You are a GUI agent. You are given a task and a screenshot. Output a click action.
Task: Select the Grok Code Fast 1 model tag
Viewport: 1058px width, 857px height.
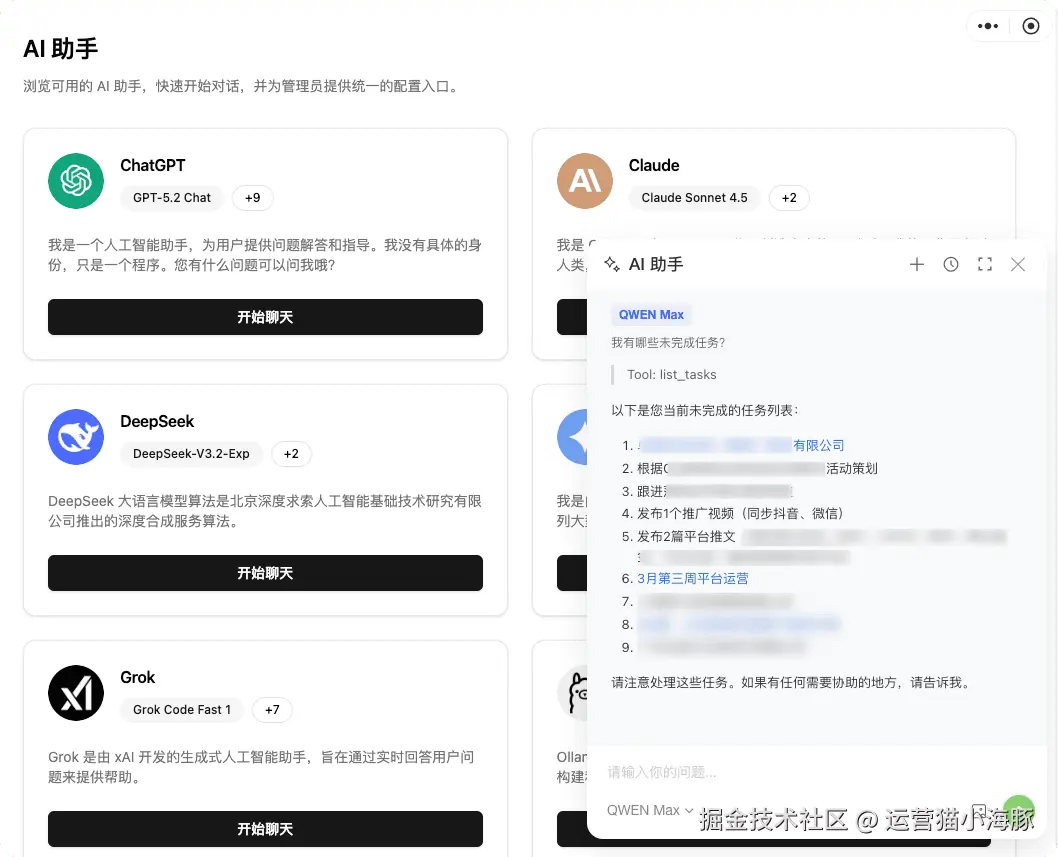(x=182, y=710)
